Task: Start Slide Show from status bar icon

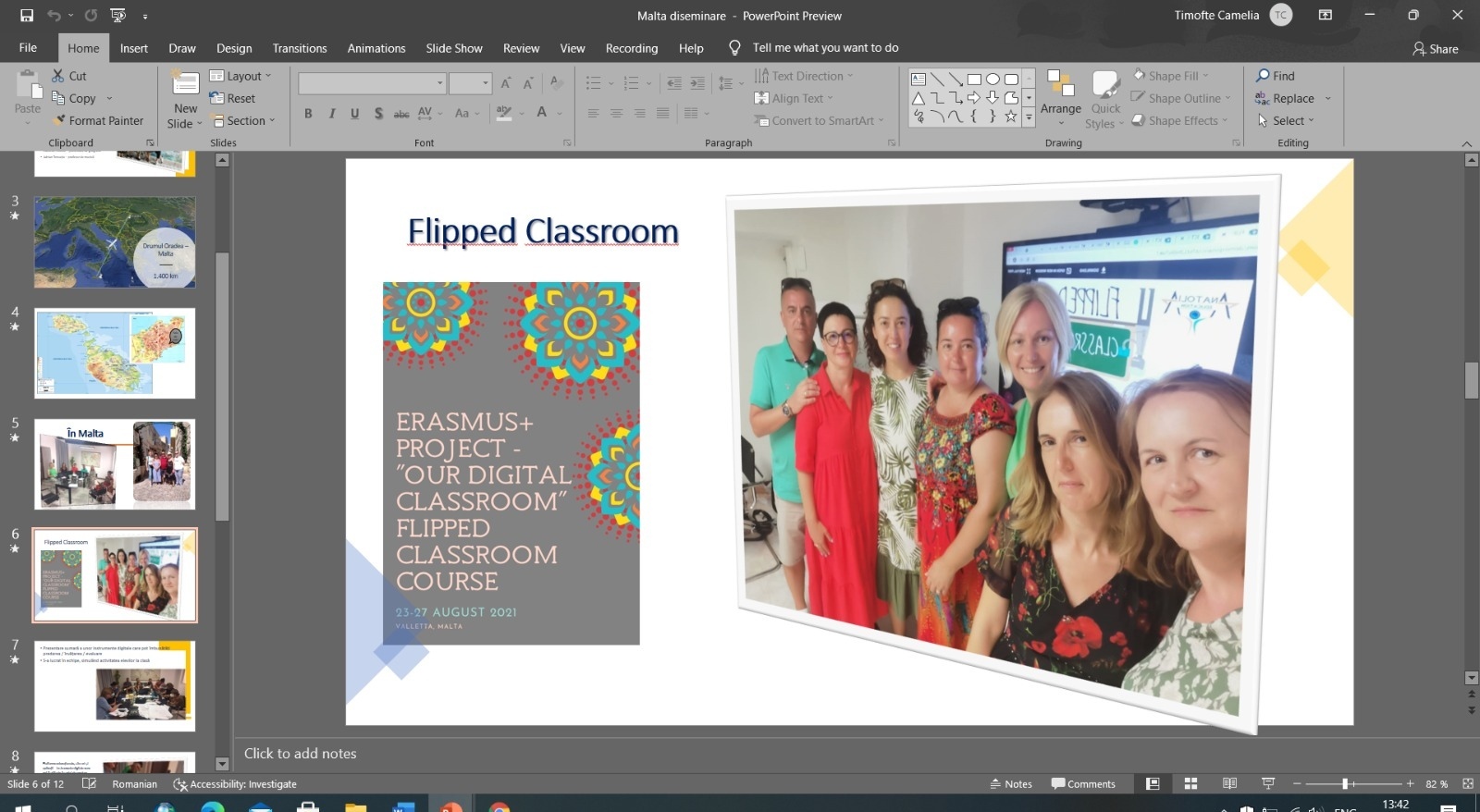Action: pos(1268,783)
